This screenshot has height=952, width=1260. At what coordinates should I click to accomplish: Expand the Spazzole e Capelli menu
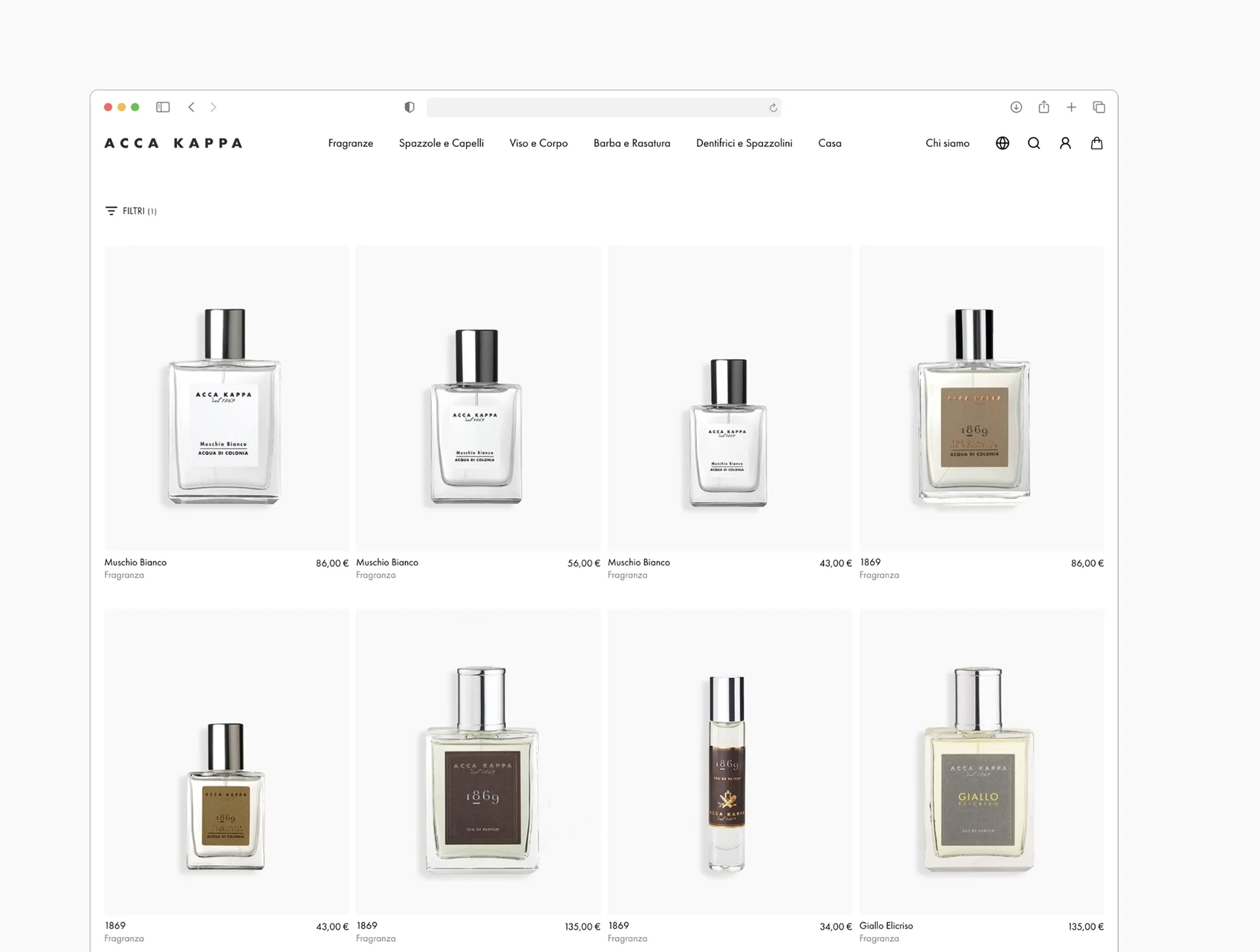tap(441, 143)
